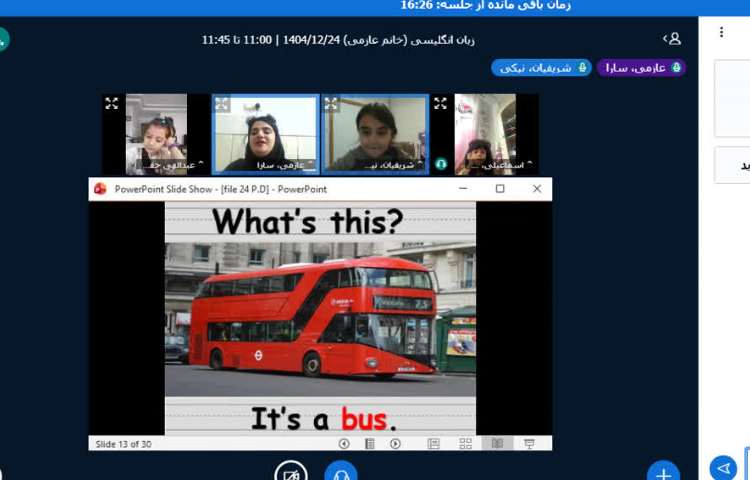Select the عارمی، سارا speaker chip
The width and height of the screenshot is (750, 480).
pyautogui.click(x=641, y=68)
